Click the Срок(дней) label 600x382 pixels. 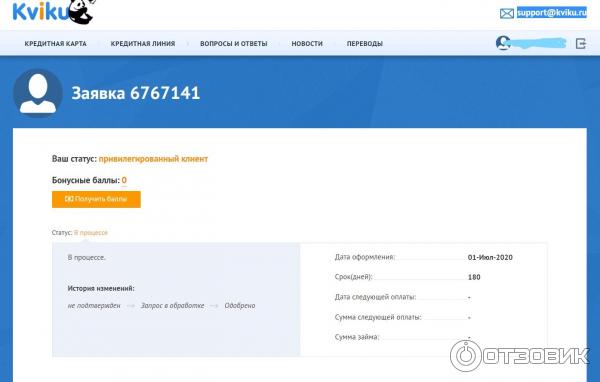pyautogui.click(x=353, y=277)
